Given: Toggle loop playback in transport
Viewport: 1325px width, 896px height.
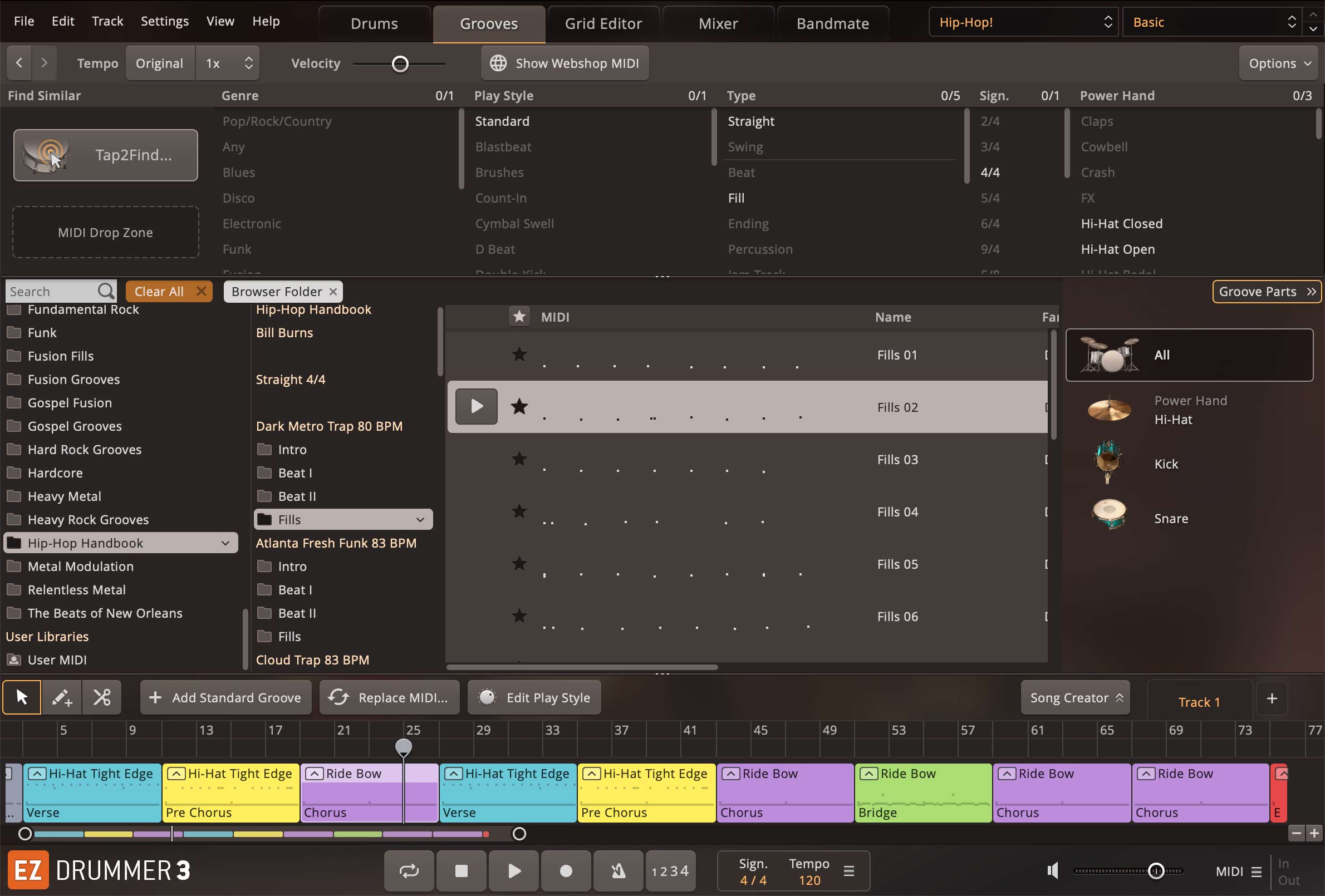Looking at the screenshot, I should [x=409, y=870].
